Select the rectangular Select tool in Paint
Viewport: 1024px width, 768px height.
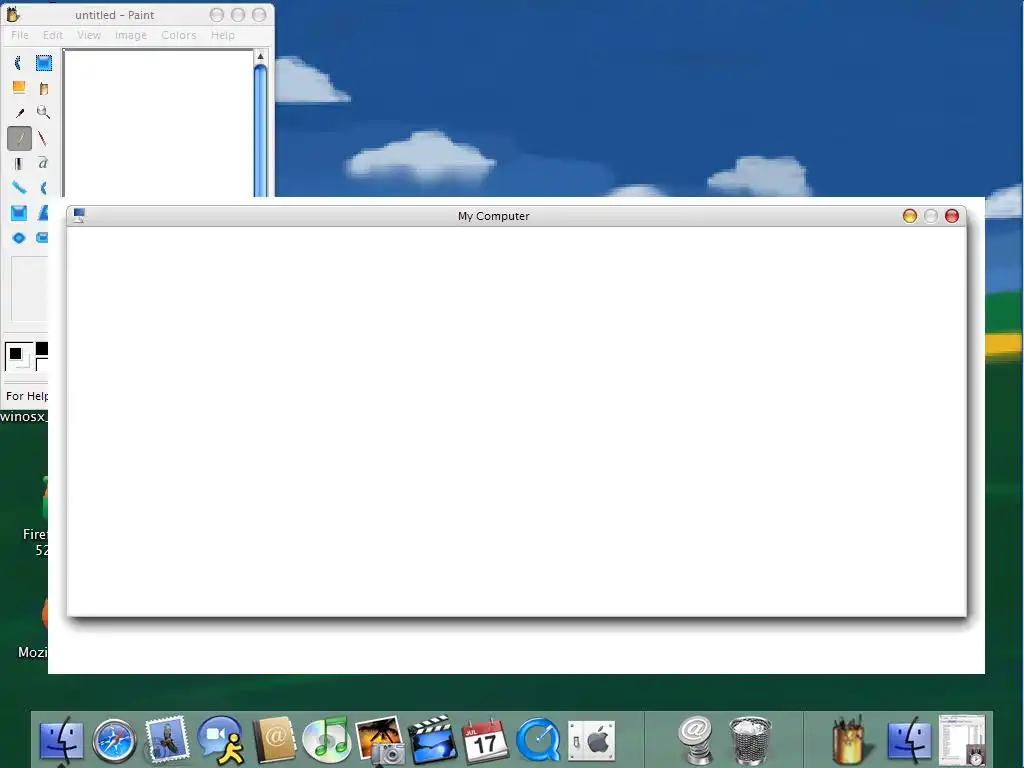[x=43, y=63]
